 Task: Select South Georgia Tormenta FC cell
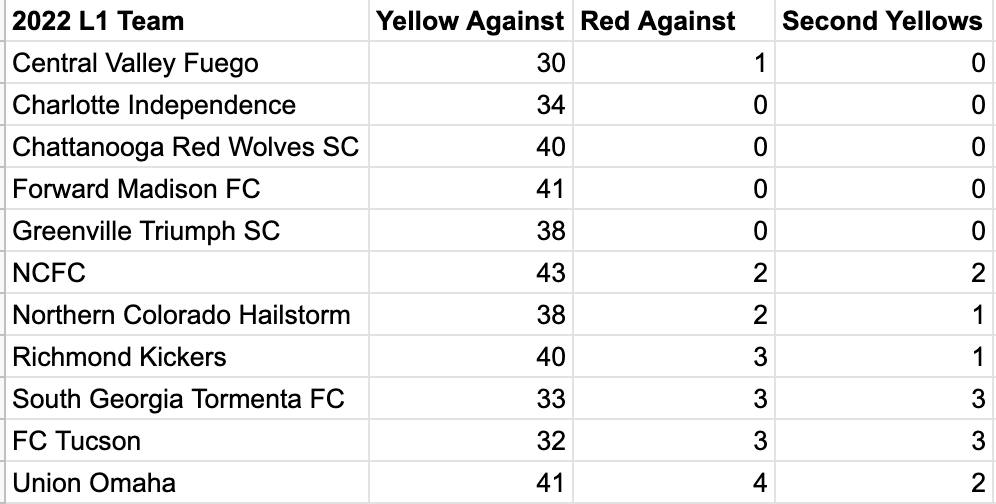click(178, 399)
